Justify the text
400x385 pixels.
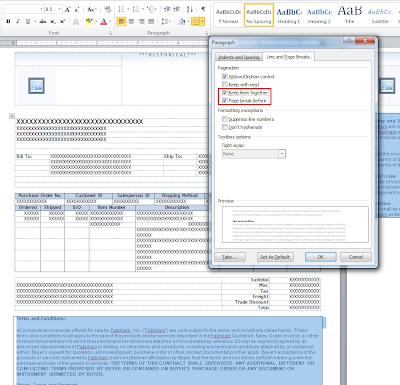[x=151, y=22]
